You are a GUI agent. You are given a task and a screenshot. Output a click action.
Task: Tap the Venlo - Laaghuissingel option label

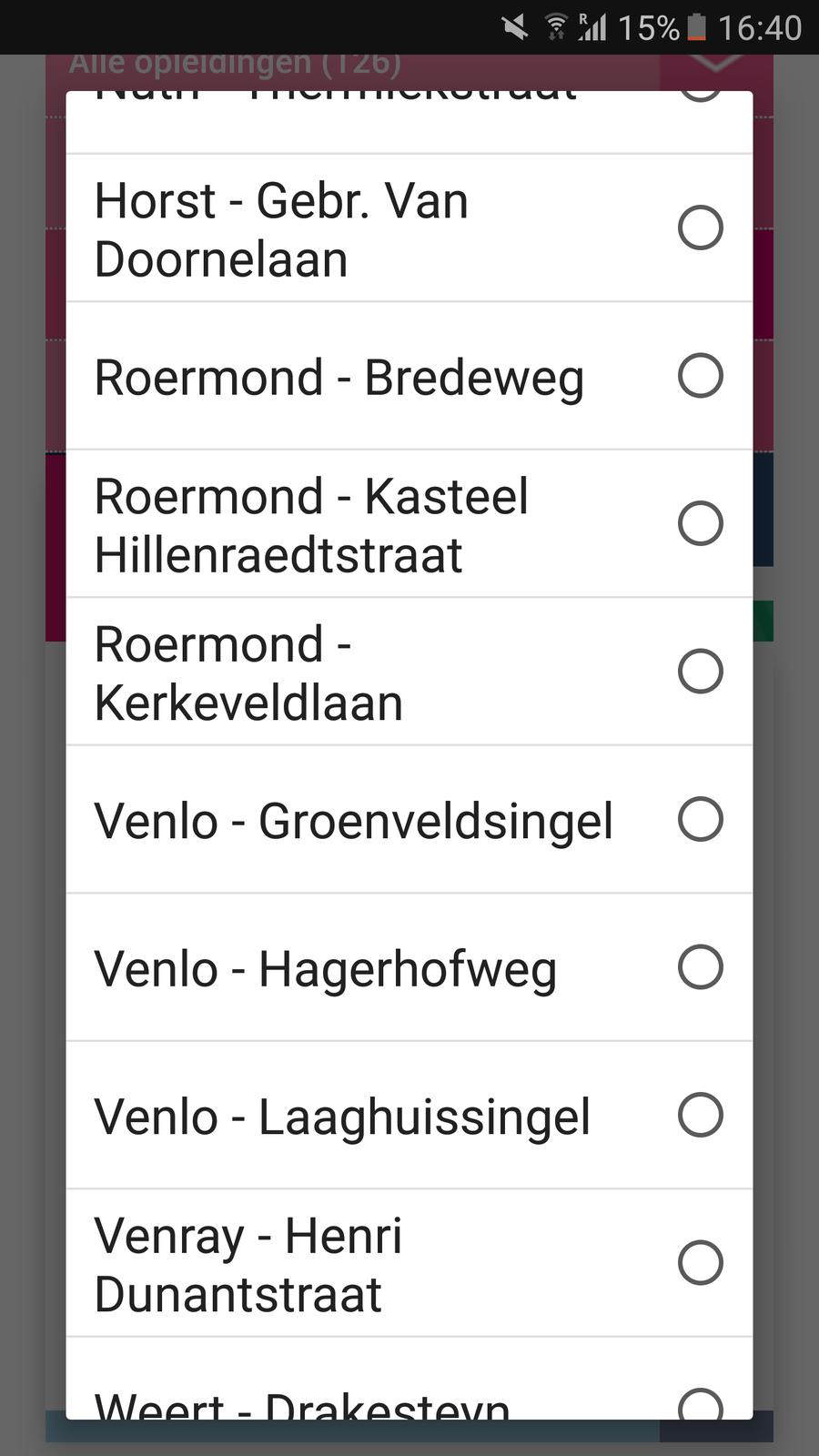(342, 1117)
